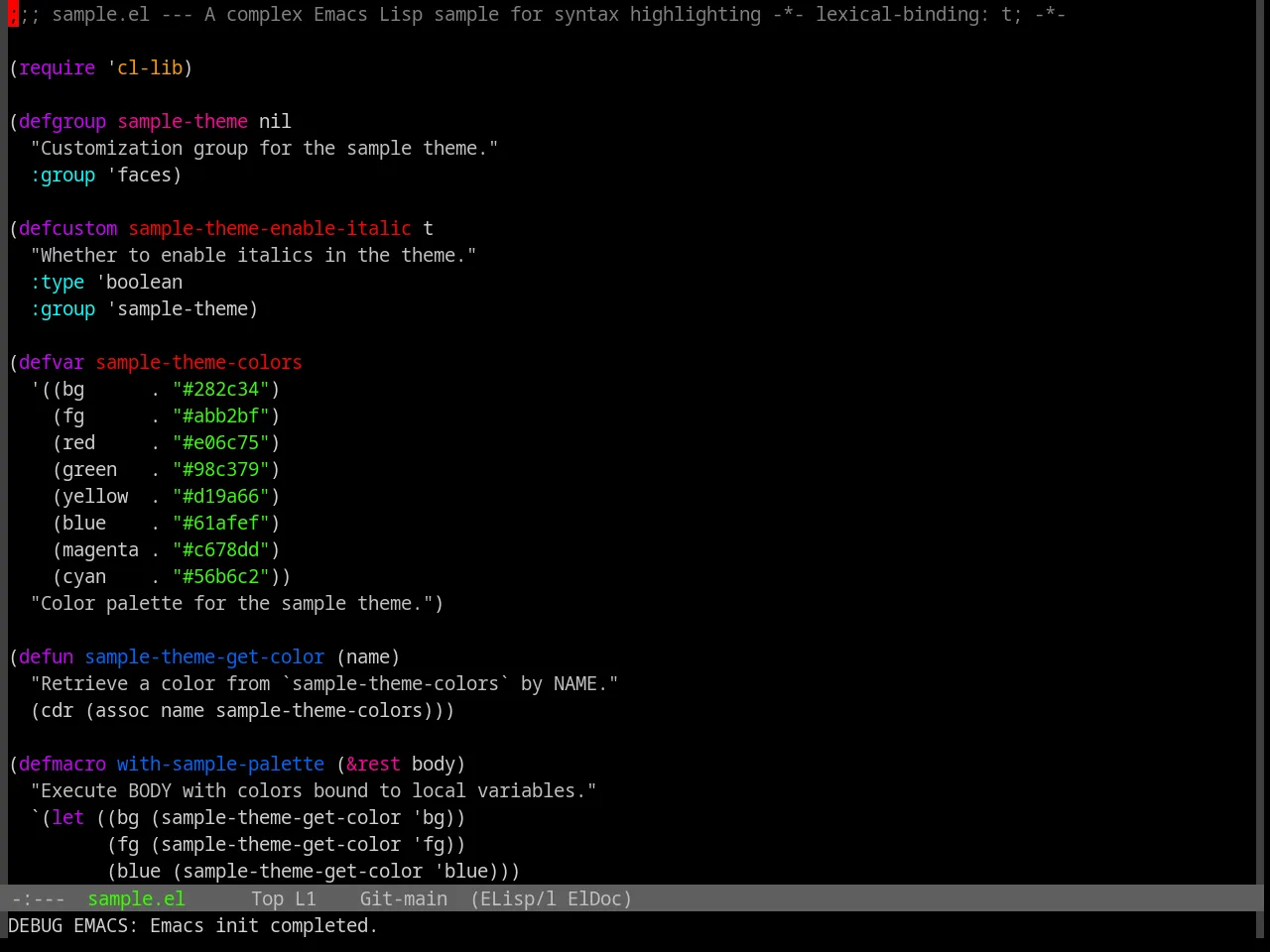Click the defgroup keyword
Viewport: 1270px width, 952px height.
click(x=63, y=121)
